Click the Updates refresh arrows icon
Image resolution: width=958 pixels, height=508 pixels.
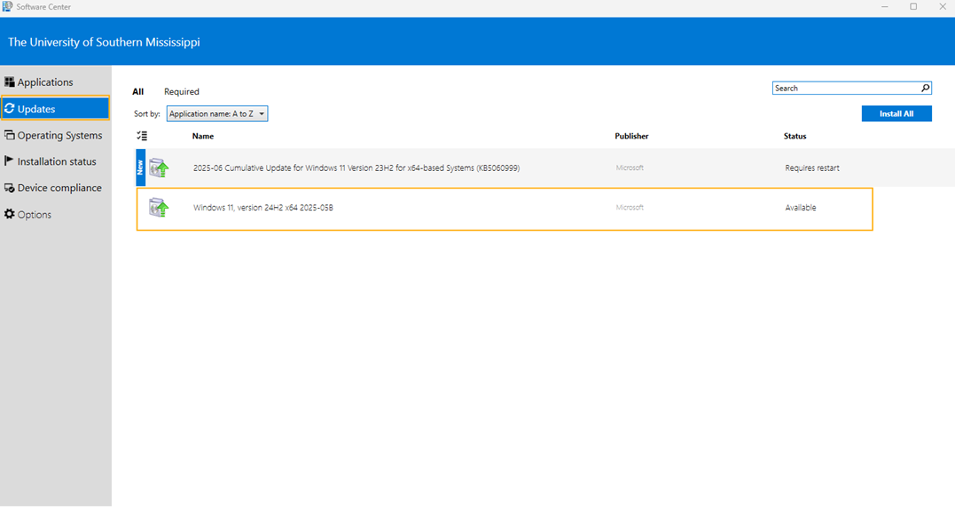pyautogui.click(x=9, y=109)
